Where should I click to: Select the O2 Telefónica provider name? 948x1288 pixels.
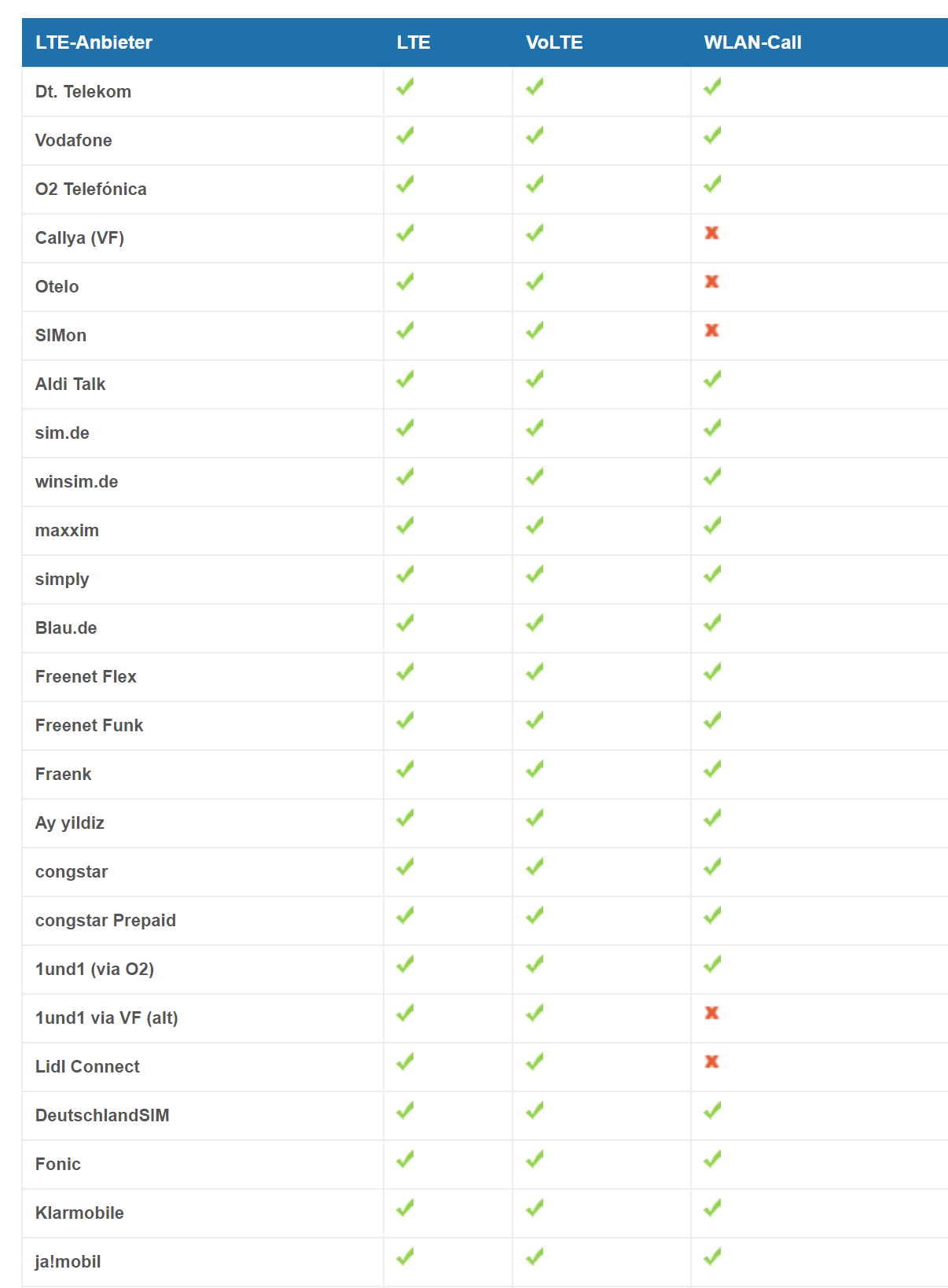tap(90, 189)
